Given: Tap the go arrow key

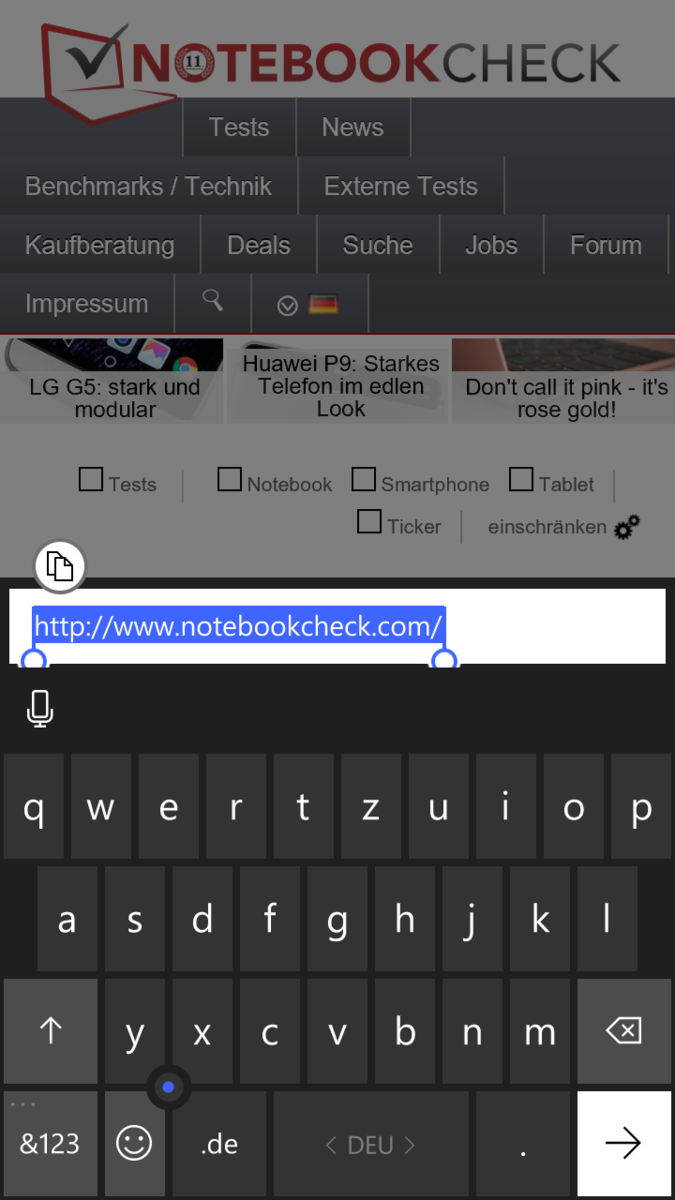Looking at the screenshot, I should 624,1144.
